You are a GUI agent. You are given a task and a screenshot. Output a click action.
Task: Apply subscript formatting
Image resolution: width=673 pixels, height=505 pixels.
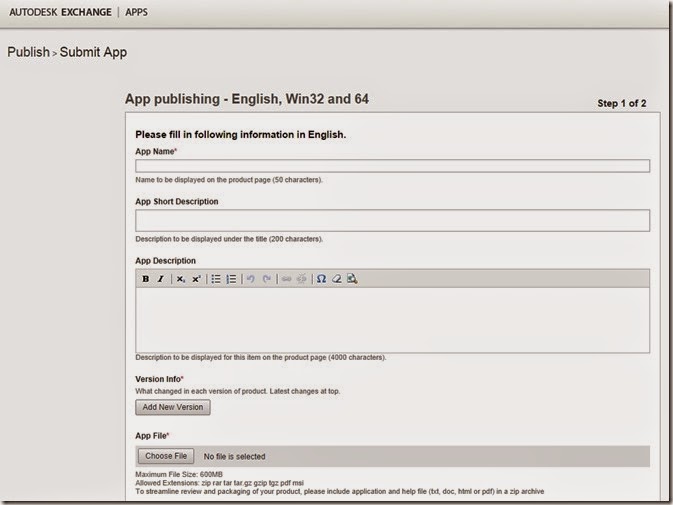[181, 279]
